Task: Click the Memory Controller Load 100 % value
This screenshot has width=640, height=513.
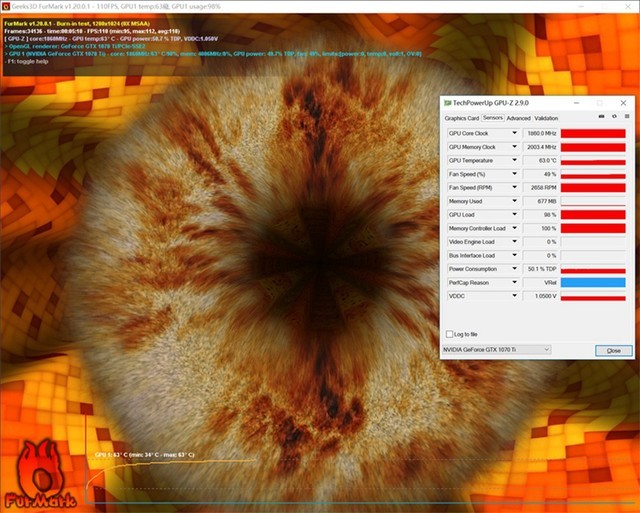Action: coord(540,228)
